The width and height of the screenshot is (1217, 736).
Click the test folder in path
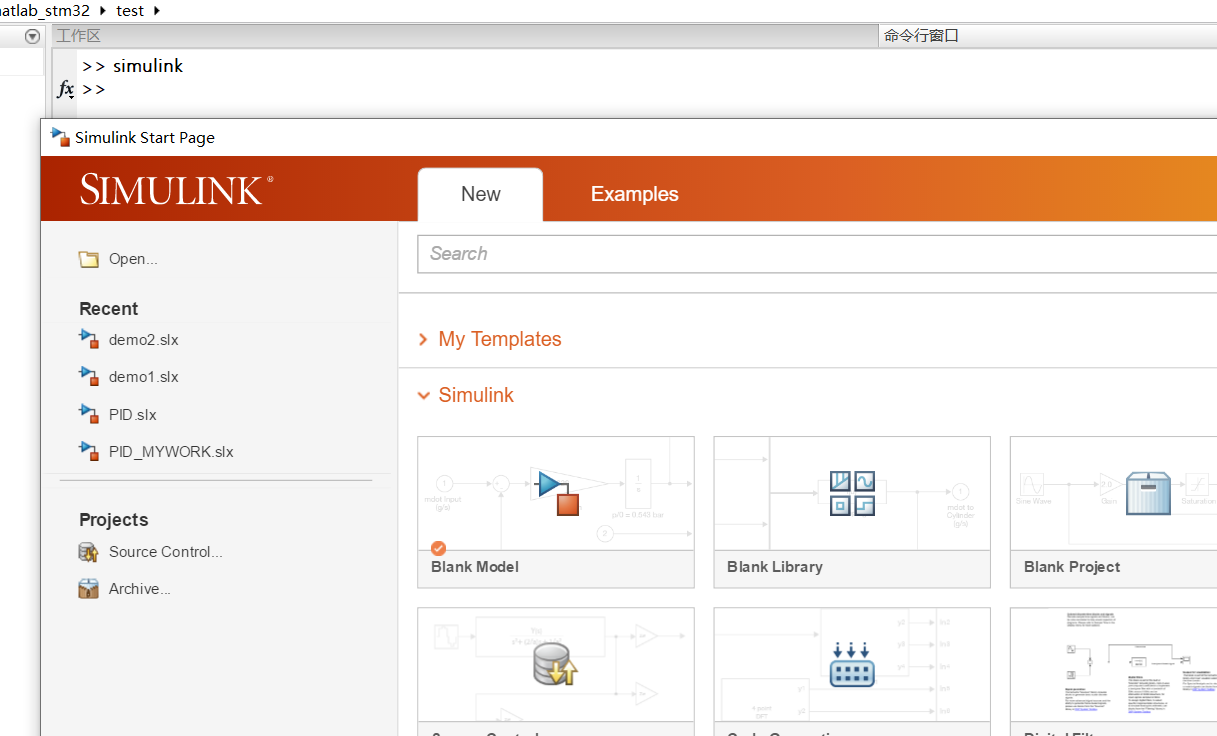pyautogui.click(x=130, y=11)
